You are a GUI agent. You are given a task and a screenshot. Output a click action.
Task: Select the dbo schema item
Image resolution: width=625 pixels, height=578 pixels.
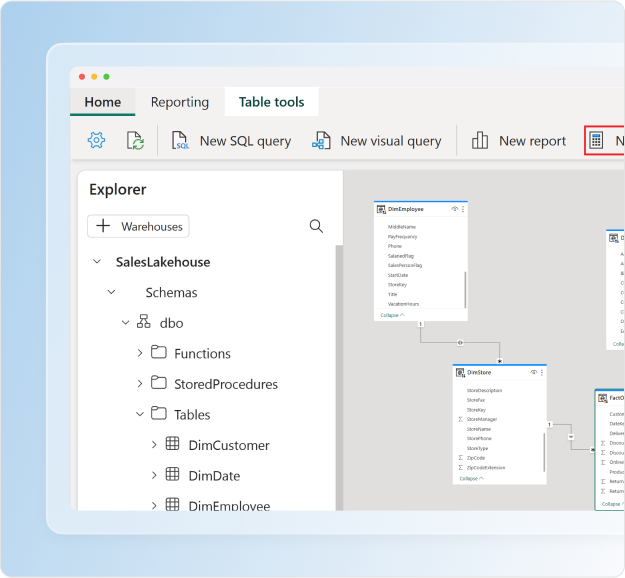coord(171,323)
